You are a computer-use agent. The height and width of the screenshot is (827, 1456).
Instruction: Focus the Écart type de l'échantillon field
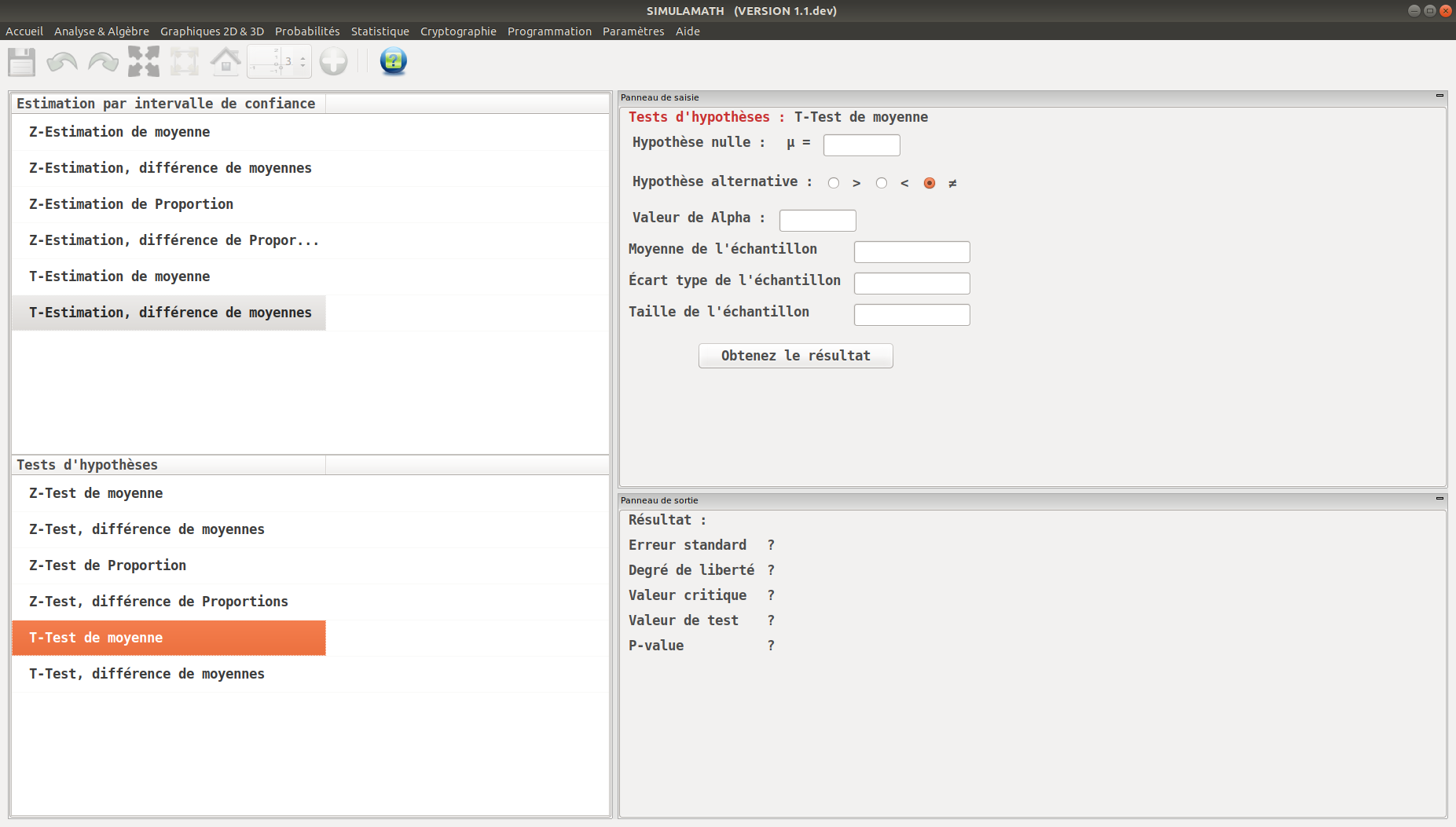911,283
